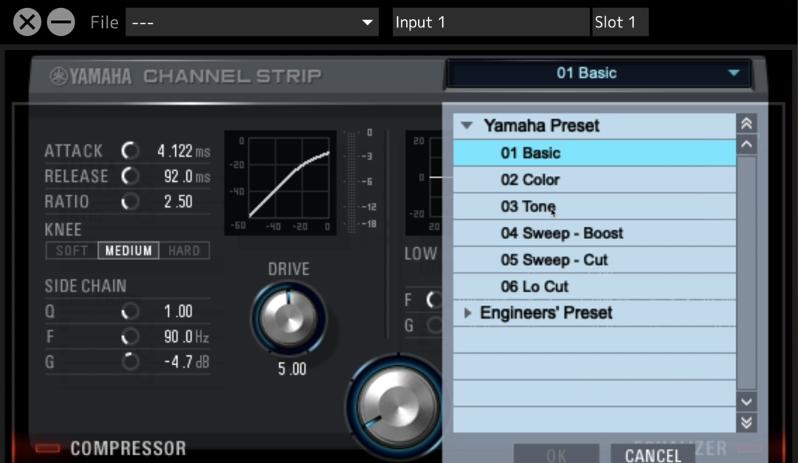The image size is (798, 463).
Task: Click the Input 1 name field
Action: click(489, 22)
